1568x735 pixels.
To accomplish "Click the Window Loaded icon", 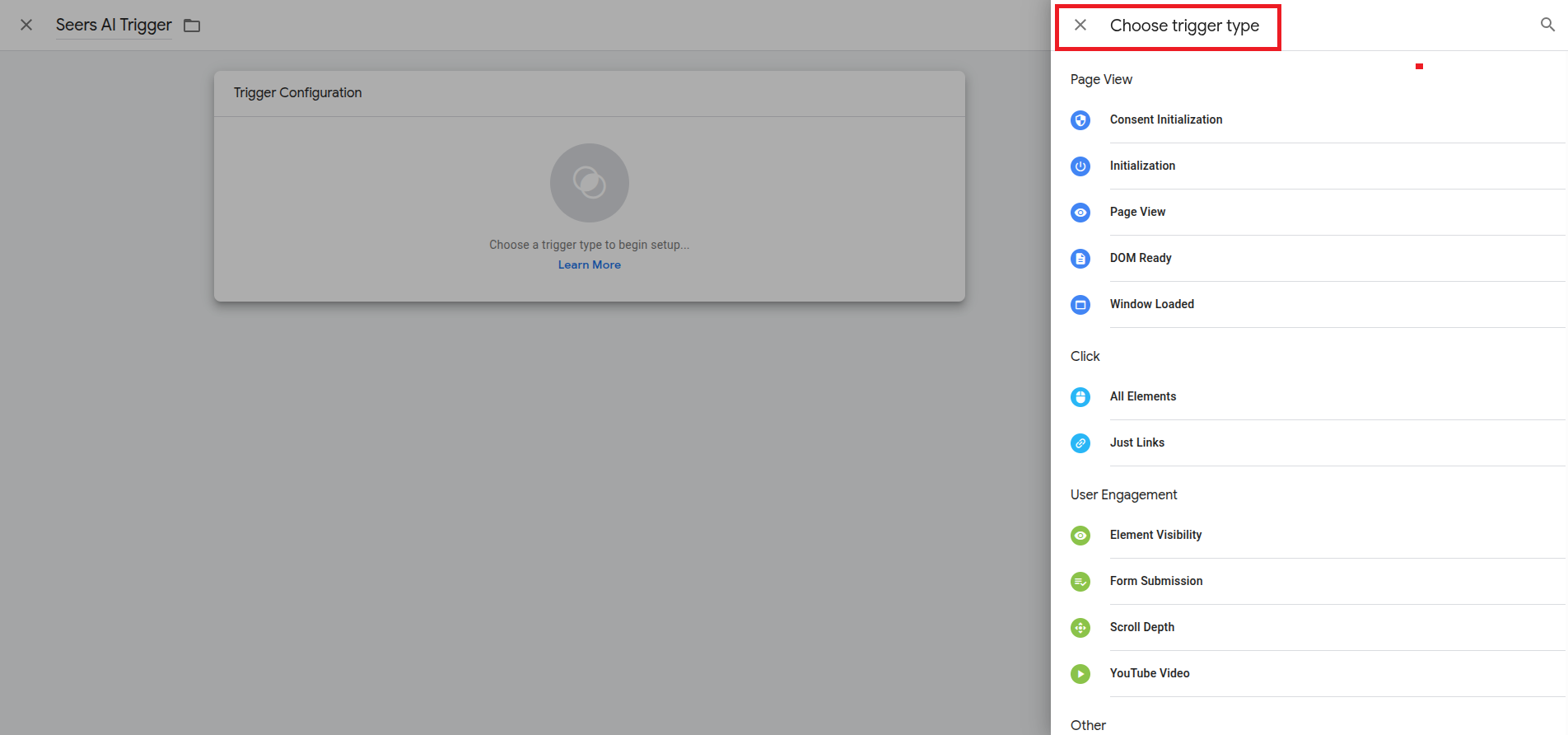I will tap(1080, 305).
